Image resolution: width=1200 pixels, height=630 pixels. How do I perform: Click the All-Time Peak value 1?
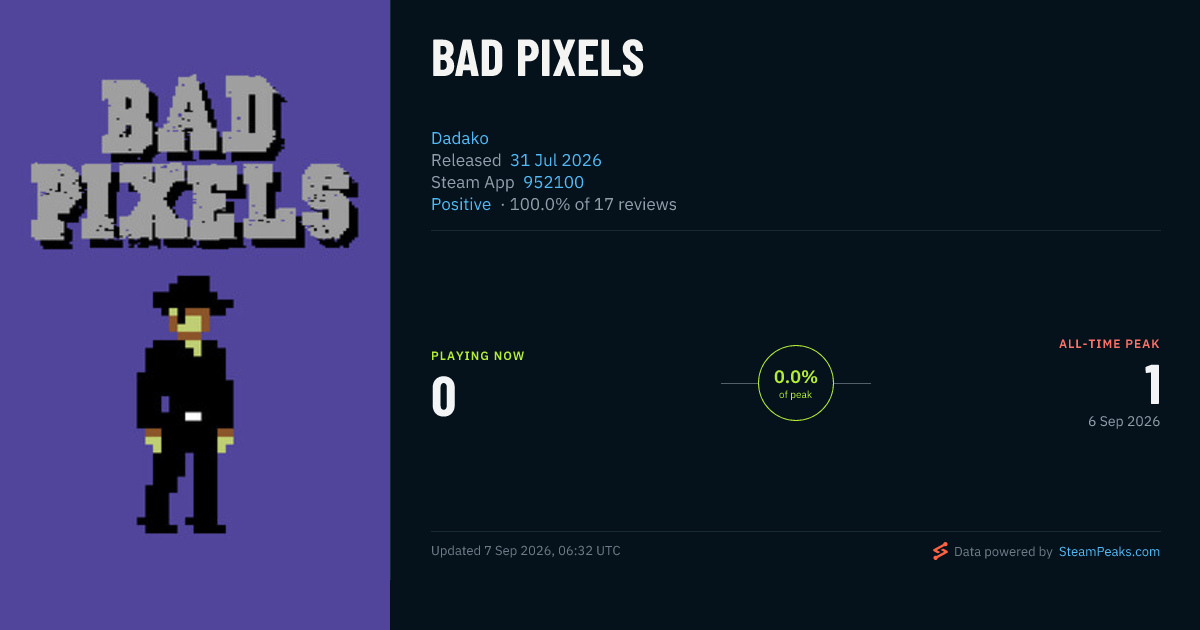1152,385
